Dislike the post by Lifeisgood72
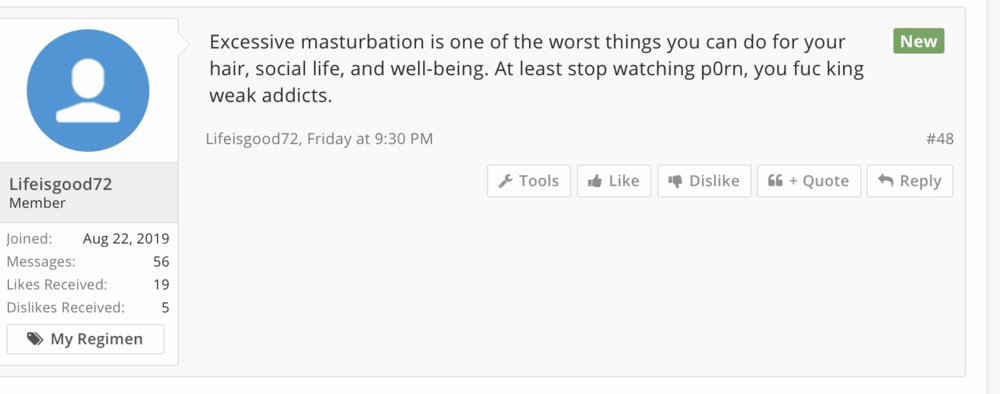This screenshot has height=394, width=1000. pos(704,181)
